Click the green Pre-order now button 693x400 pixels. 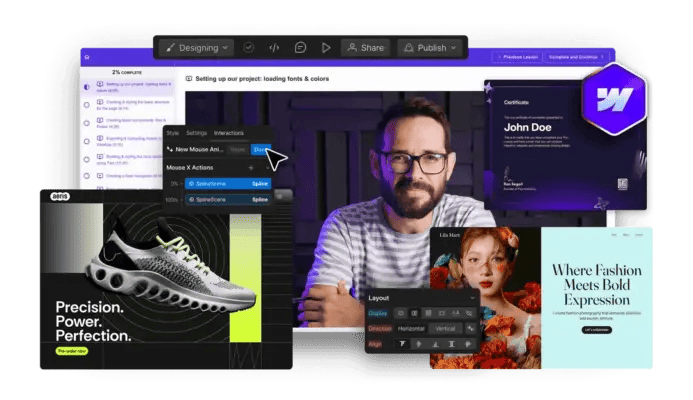[72, 351]
